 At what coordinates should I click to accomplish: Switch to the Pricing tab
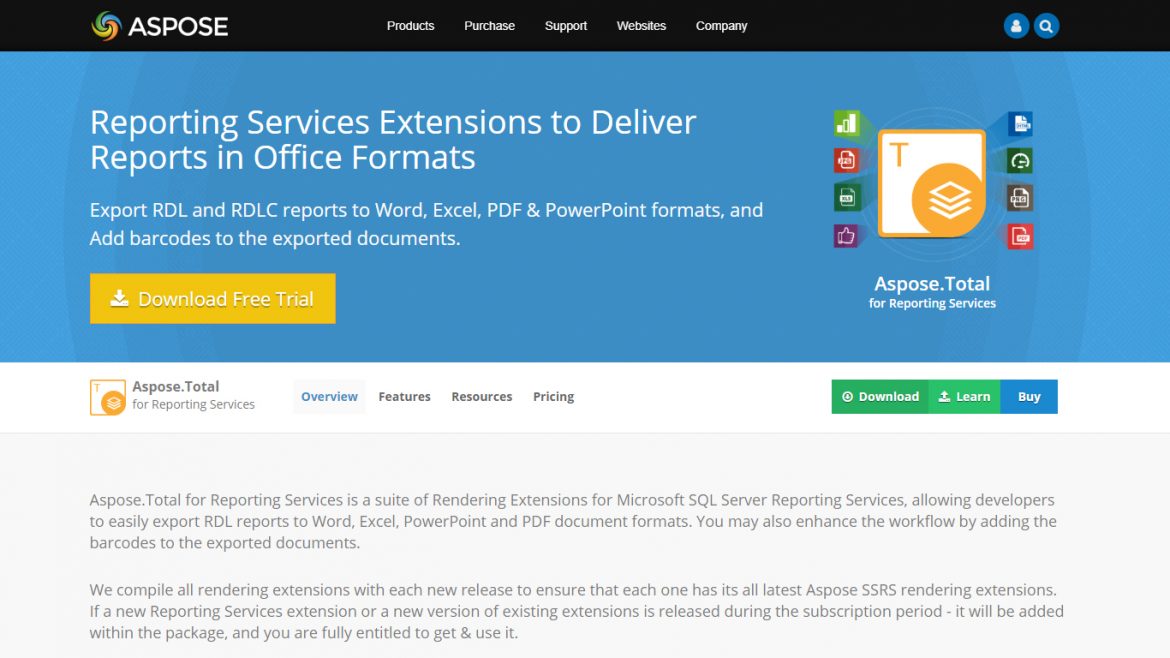click(x=553, y=396)
